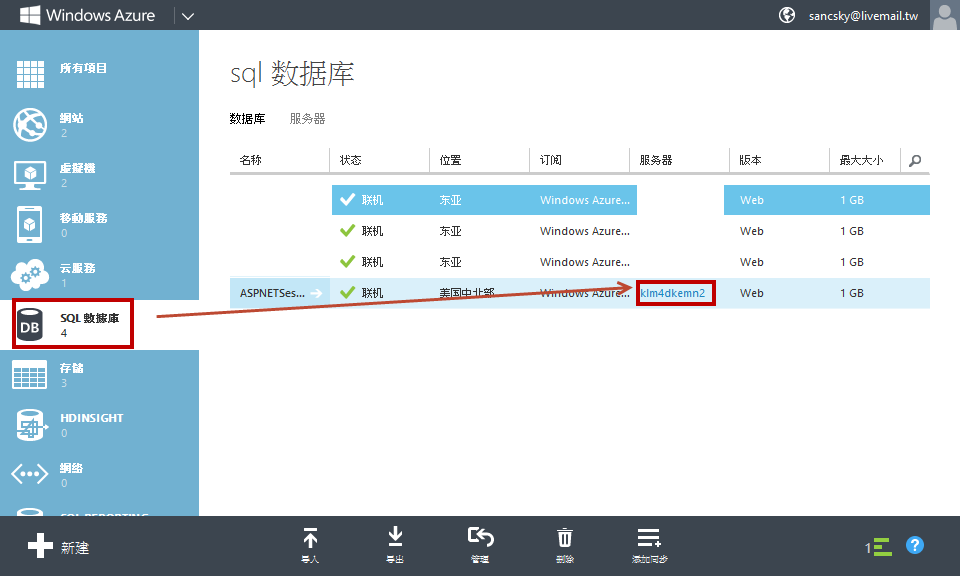This screenshot has height=576, width=960.
Task: Open the ASPNETSes... database name
Action: [272, 293]
